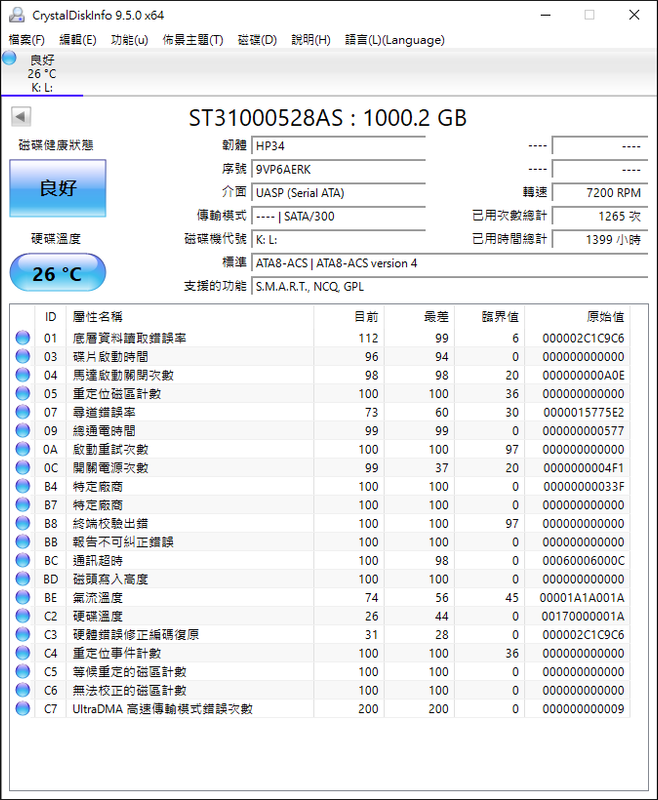
Task: Click status orb for attribute 07
Action: 22,412
